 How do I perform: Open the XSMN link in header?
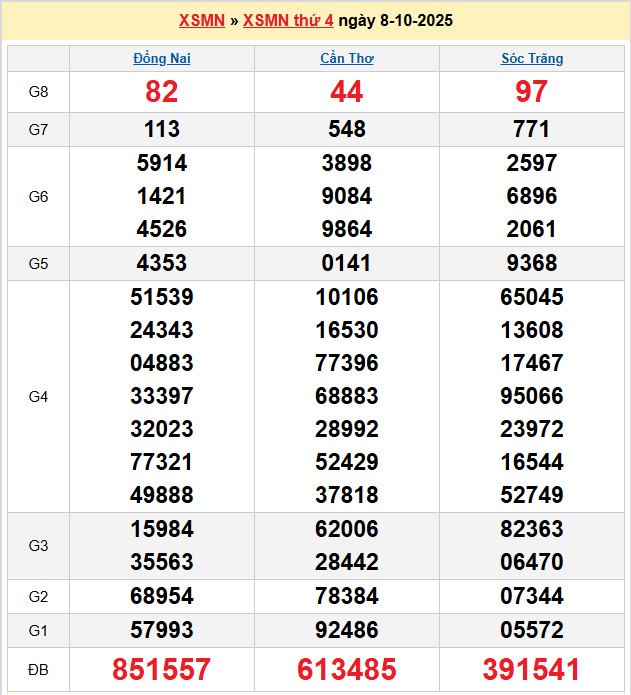pyautogui.click(x=201, y=21)
